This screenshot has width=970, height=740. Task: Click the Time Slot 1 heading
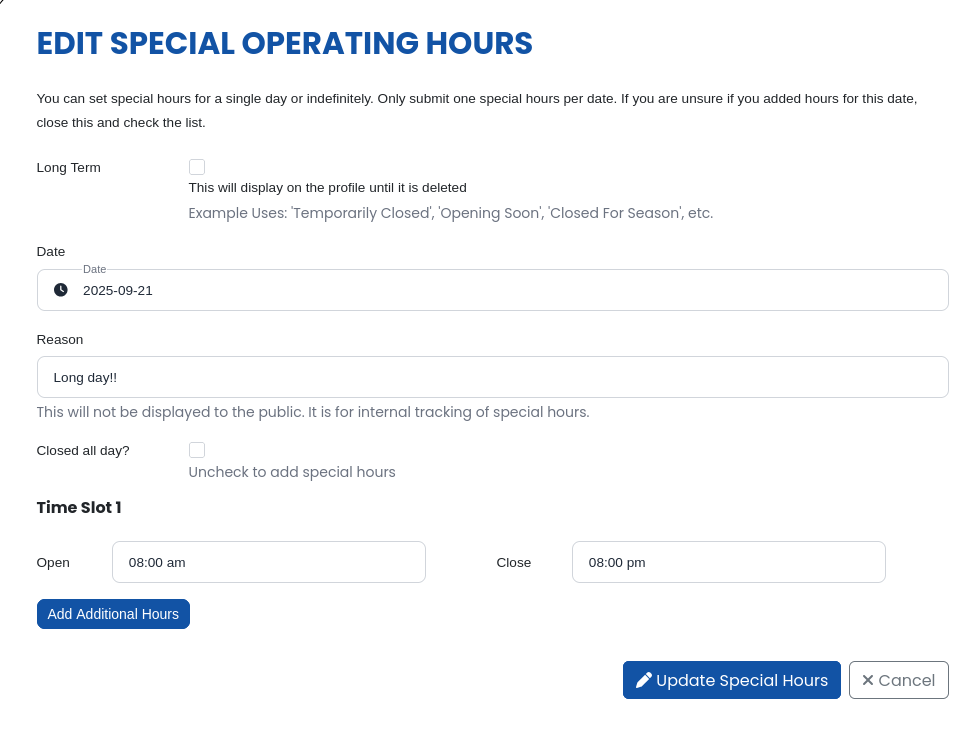79,507
